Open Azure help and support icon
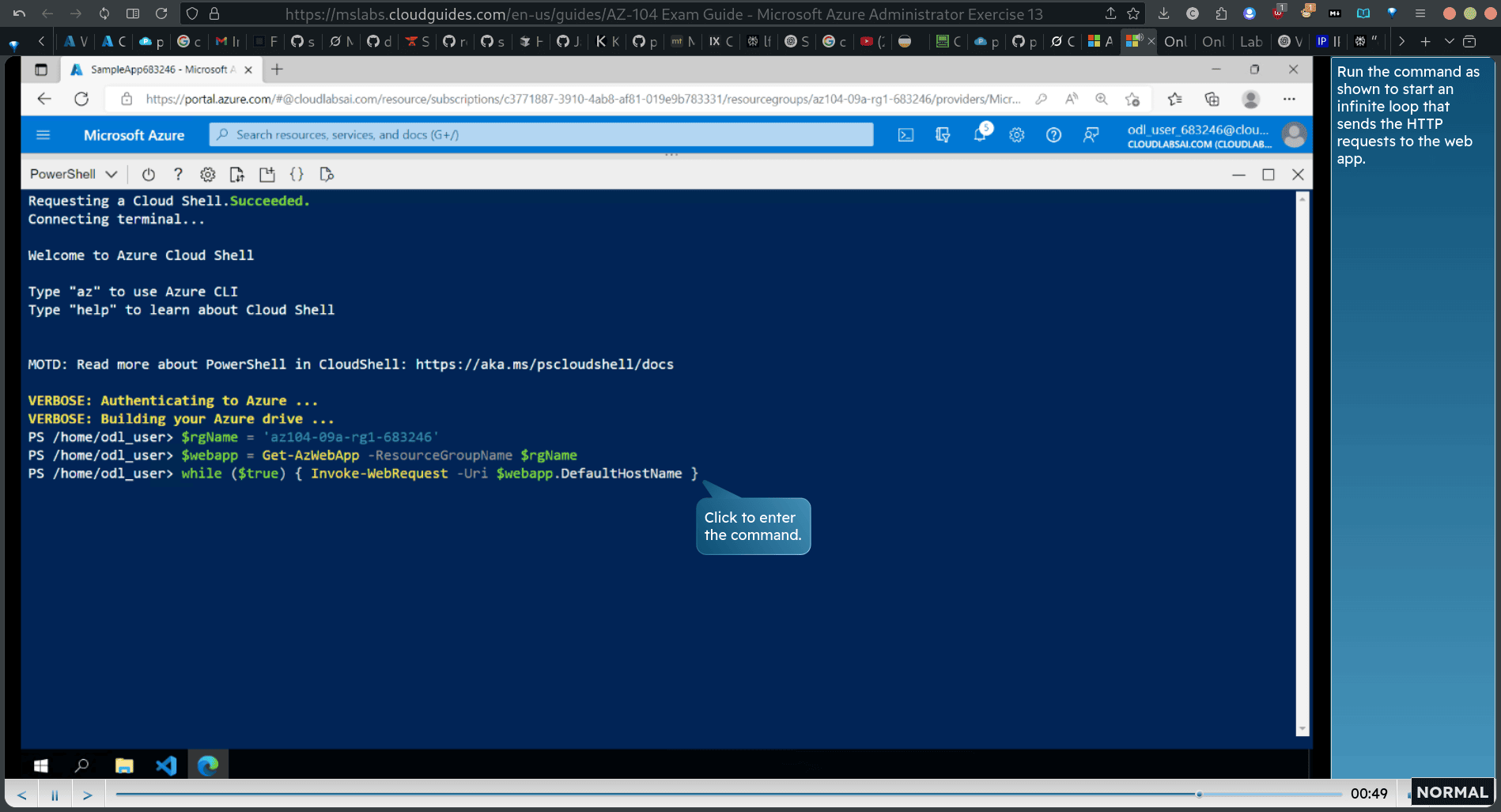The image size is (1501, 812). (1053, 135)
